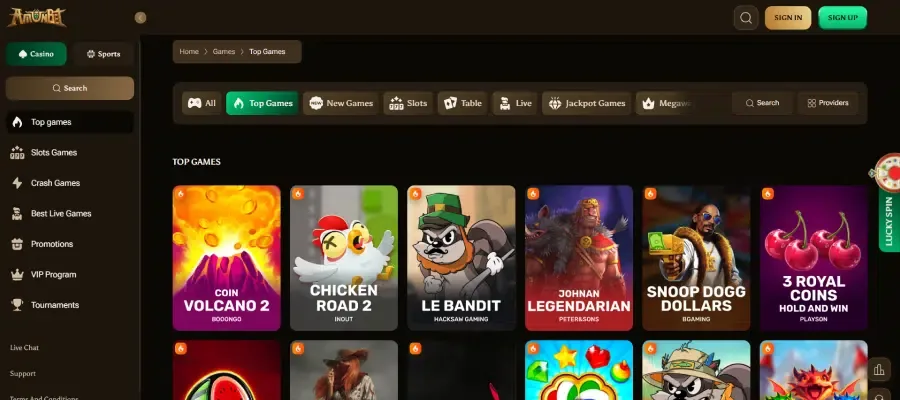Click the cards icon on the Table tab
Viewport: 900px width, 400px height.
point(451,103)
